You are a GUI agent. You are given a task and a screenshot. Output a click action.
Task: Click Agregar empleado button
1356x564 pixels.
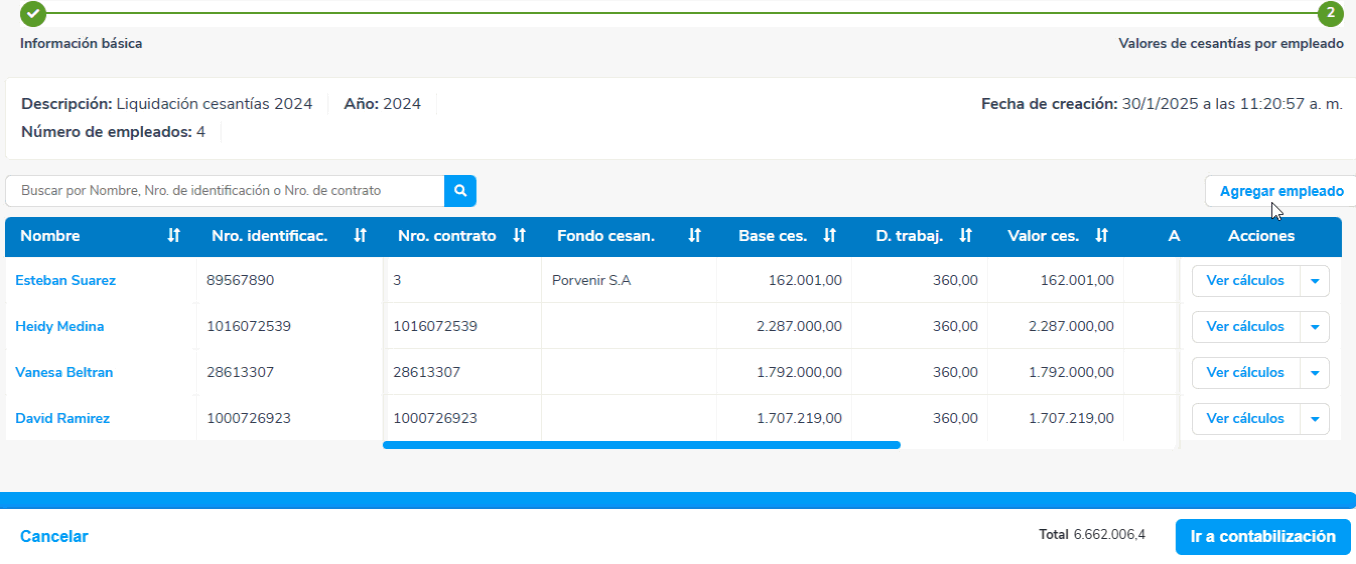(x=1281, y=191)
